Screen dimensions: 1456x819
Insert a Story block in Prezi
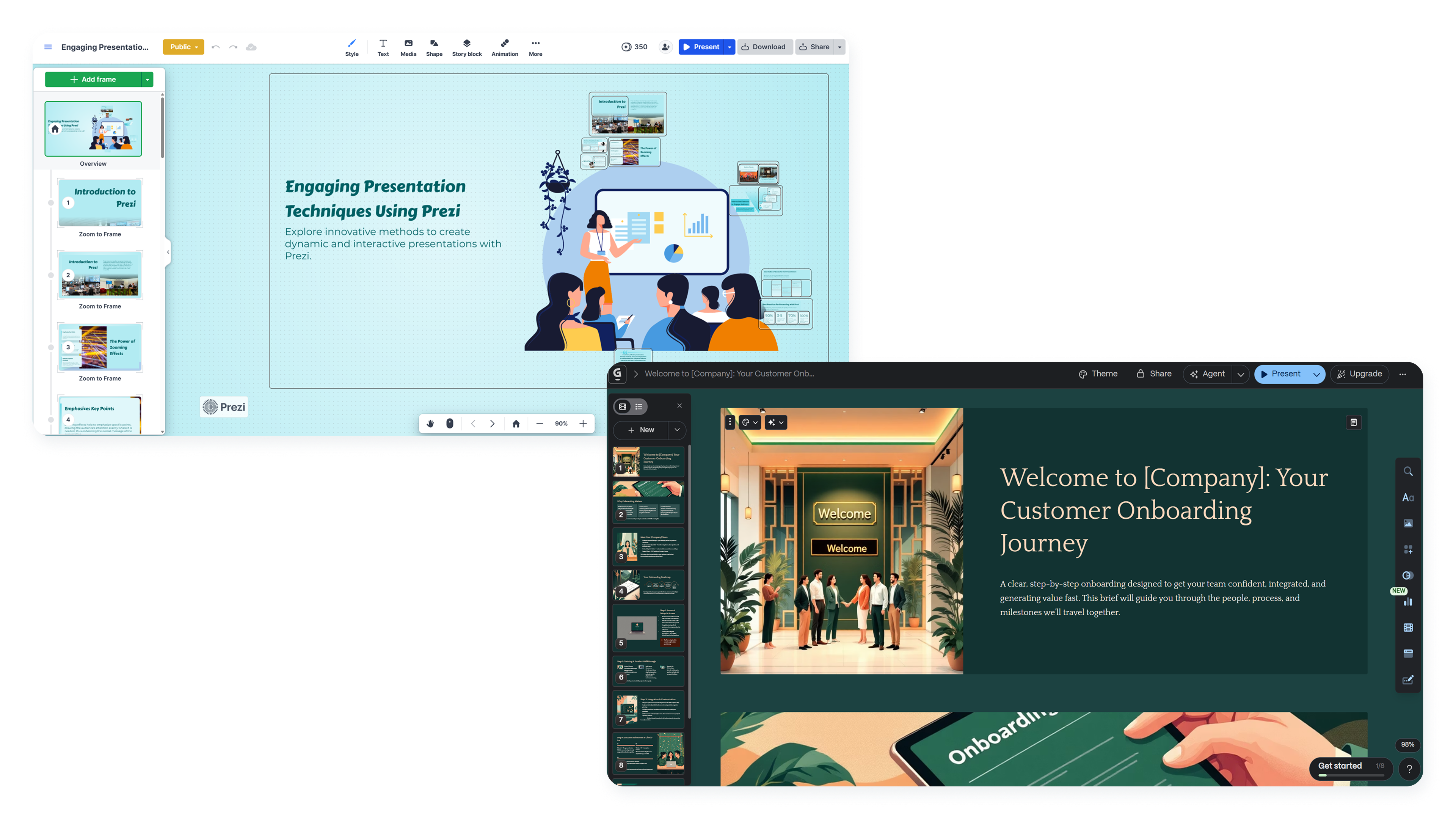[467, 47]
